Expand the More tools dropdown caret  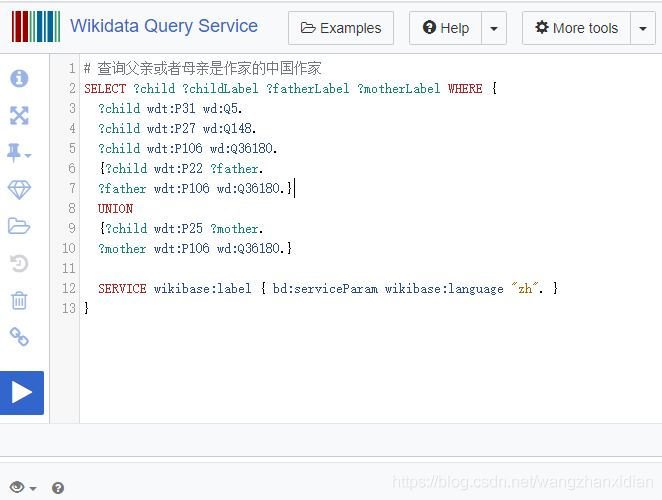(643, 28)
